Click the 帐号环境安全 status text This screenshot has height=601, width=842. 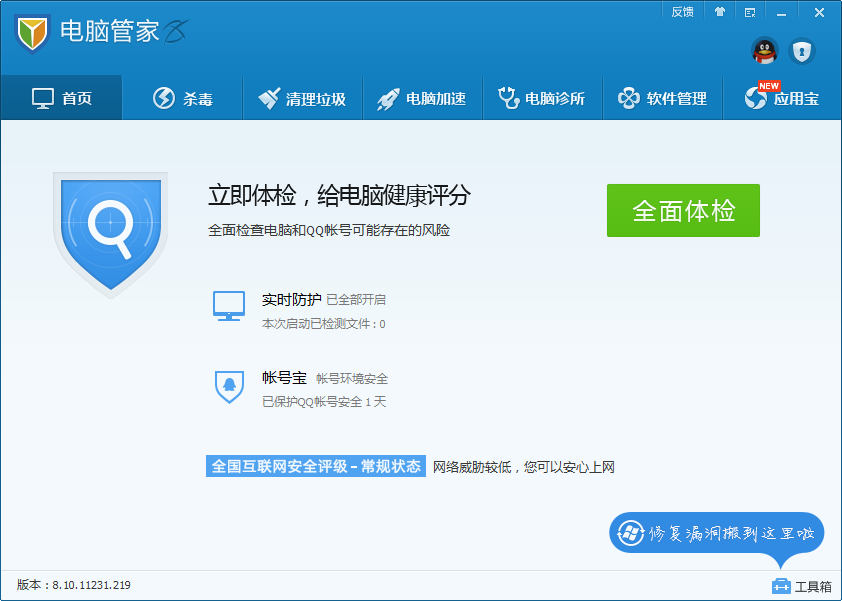pyautogui.click(x=352, y=379)
